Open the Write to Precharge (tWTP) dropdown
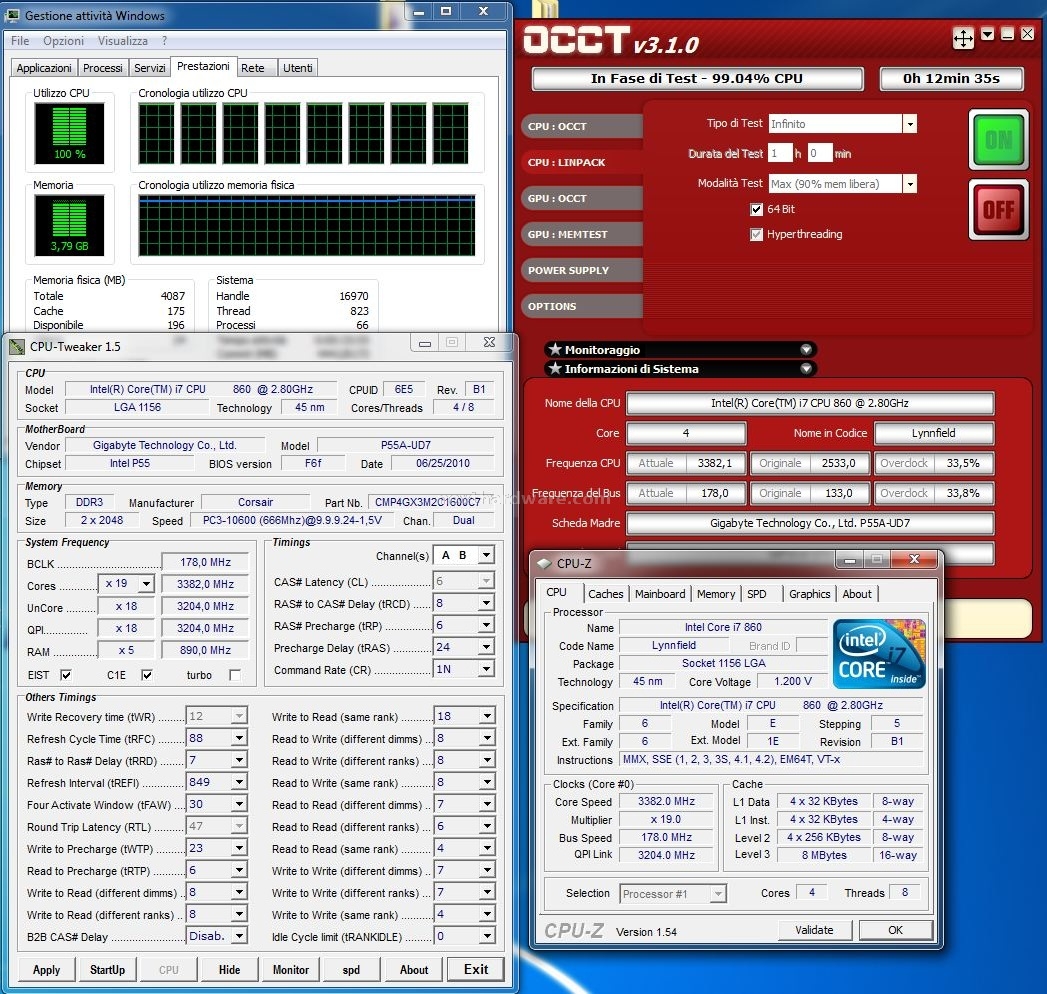1047x994 pixels. [x=238, y=848]
